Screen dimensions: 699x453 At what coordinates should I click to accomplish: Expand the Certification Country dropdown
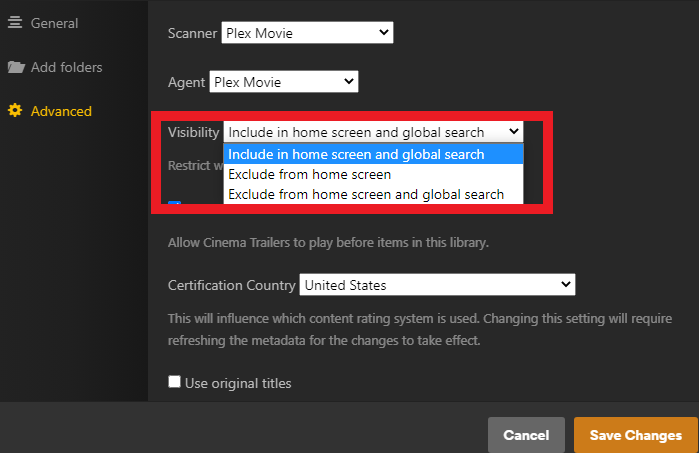437,285
